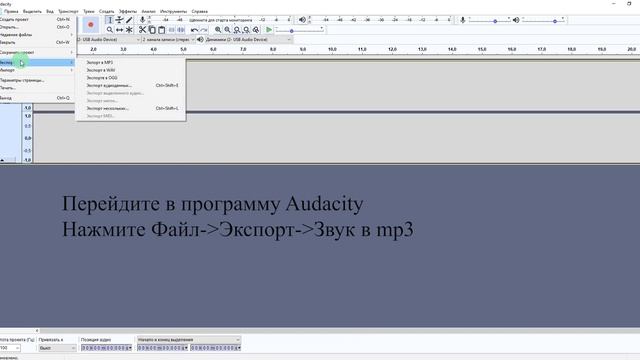Click the Copy icon
The width and height of the screenshot is (640, 360).
click(x=152, y=30)
